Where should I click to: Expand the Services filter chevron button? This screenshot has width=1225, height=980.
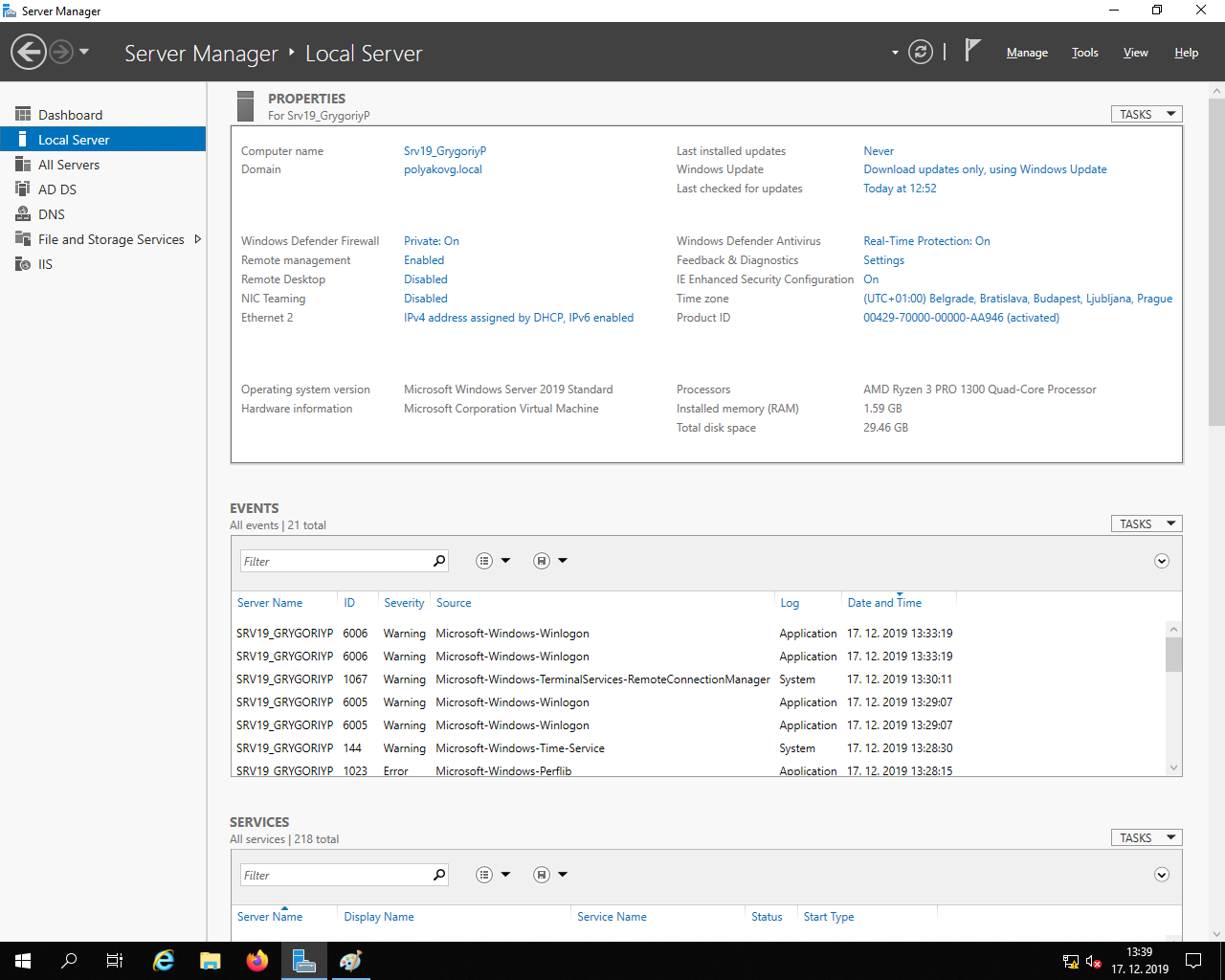click(x=1162, y=875)
